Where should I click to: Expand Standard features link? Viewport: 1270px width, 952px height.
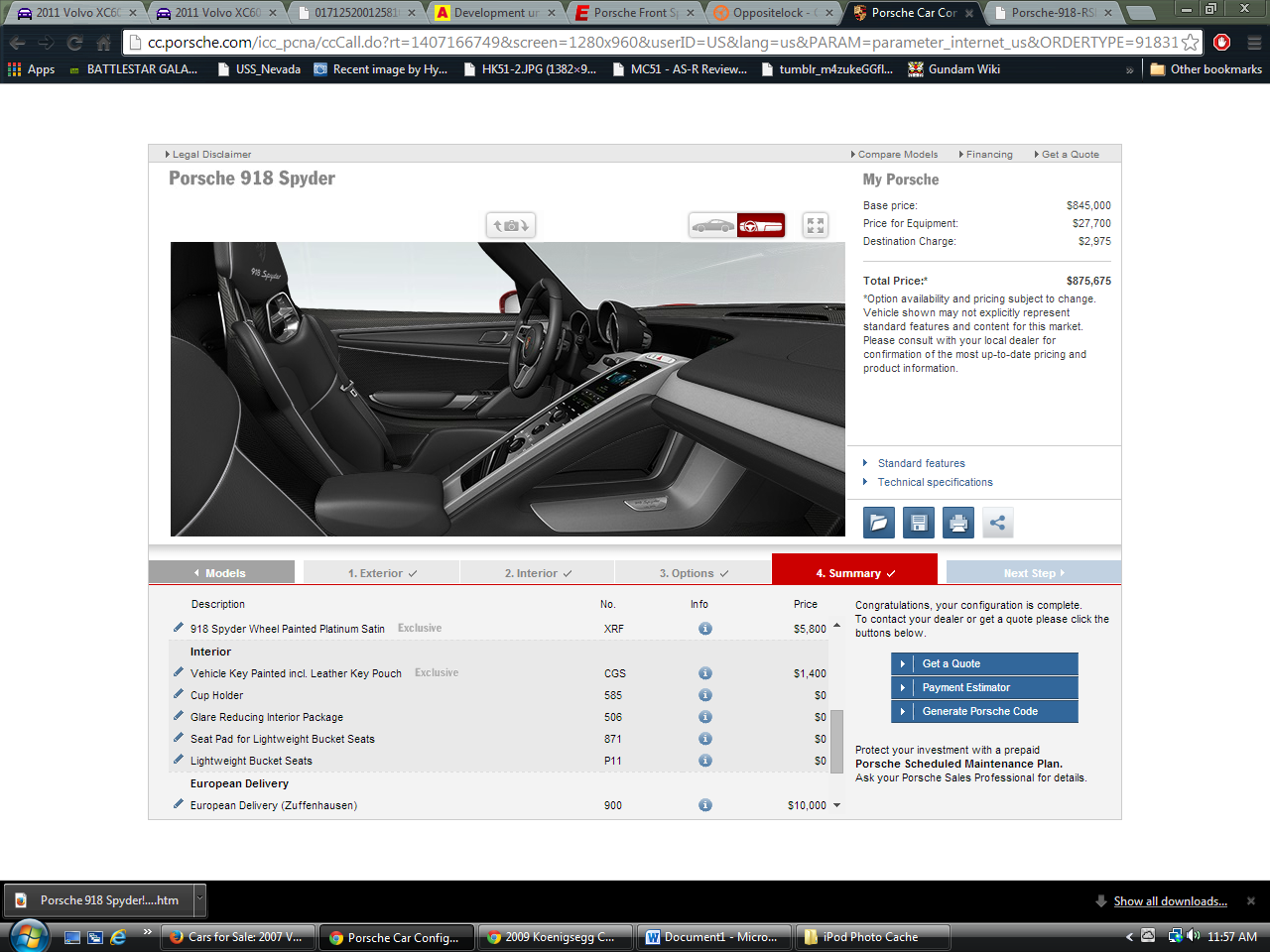(x=921, y=463)
